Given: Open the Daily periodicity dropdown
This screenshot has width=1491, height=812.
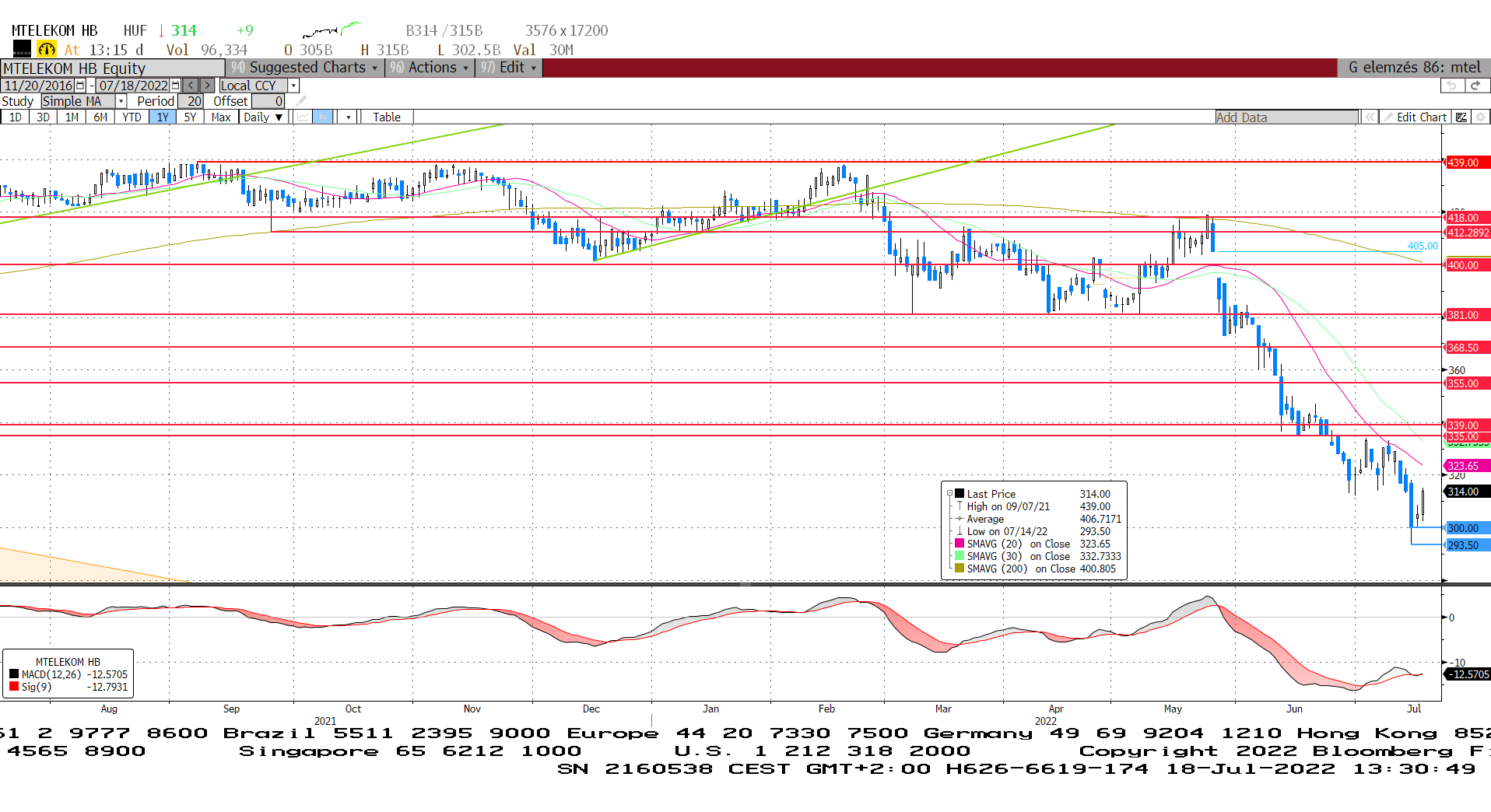Looking at the screenshot, I should 263,117.
